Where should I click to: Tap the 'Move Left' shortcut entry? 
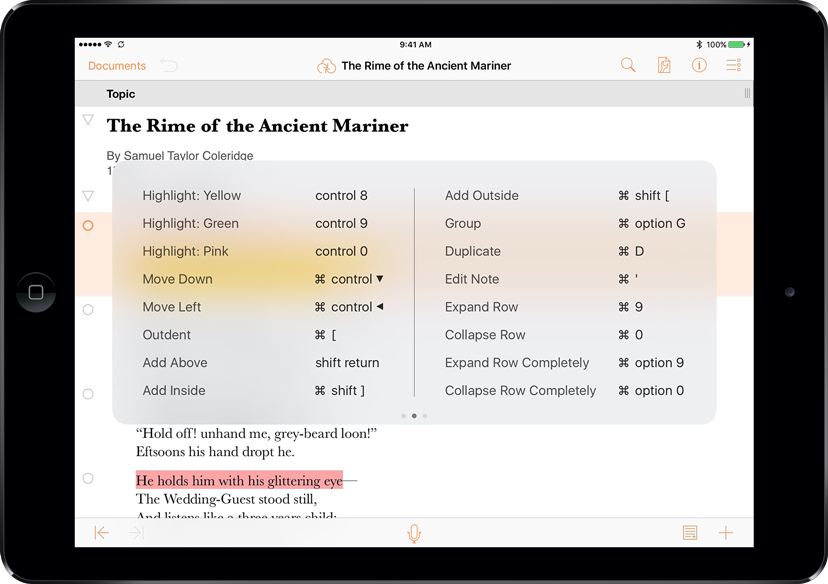click(x=172, y=307)
